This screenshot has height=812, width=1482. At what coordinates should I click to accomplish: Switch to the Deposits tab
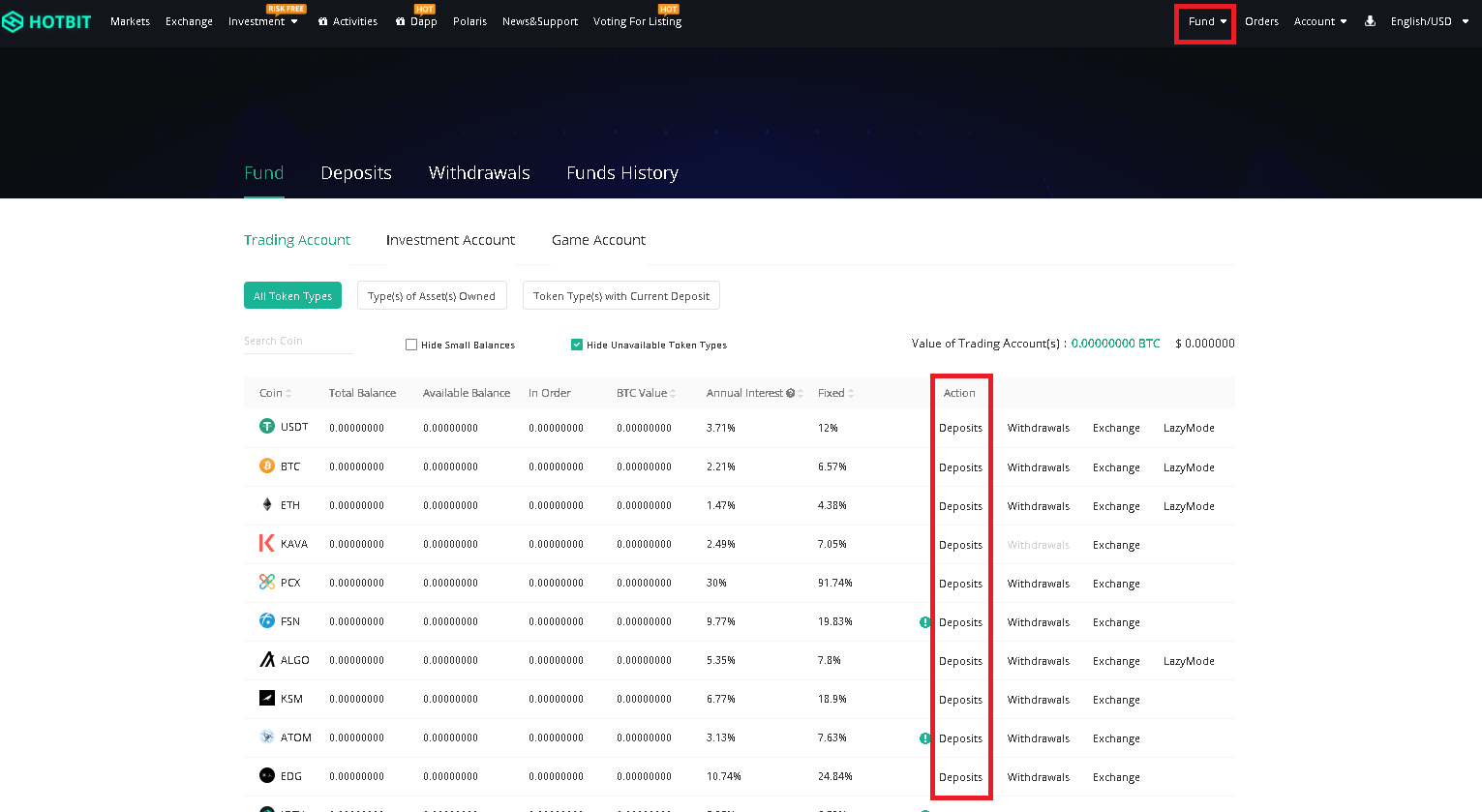click(x=356, y=173)
